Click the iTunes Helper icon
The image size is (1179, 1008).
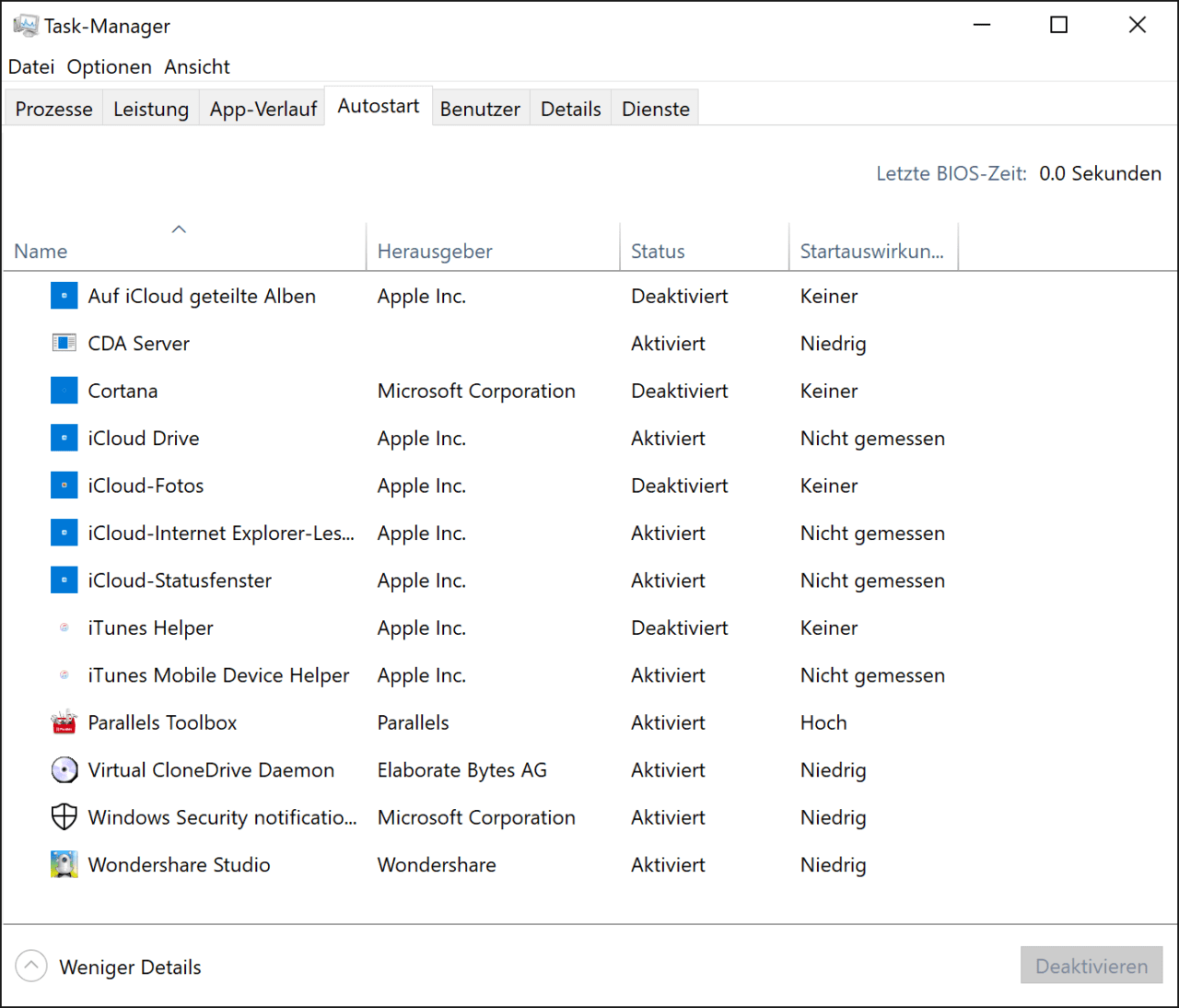pyautogui.click(x=64, y=627)
